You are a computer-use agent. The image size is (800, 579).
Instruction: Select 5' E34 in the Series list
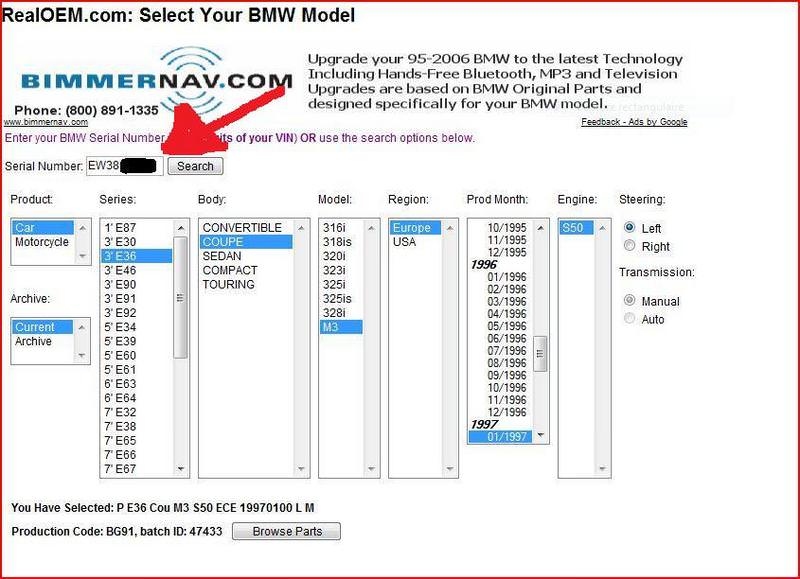click(x=137, y=327)
